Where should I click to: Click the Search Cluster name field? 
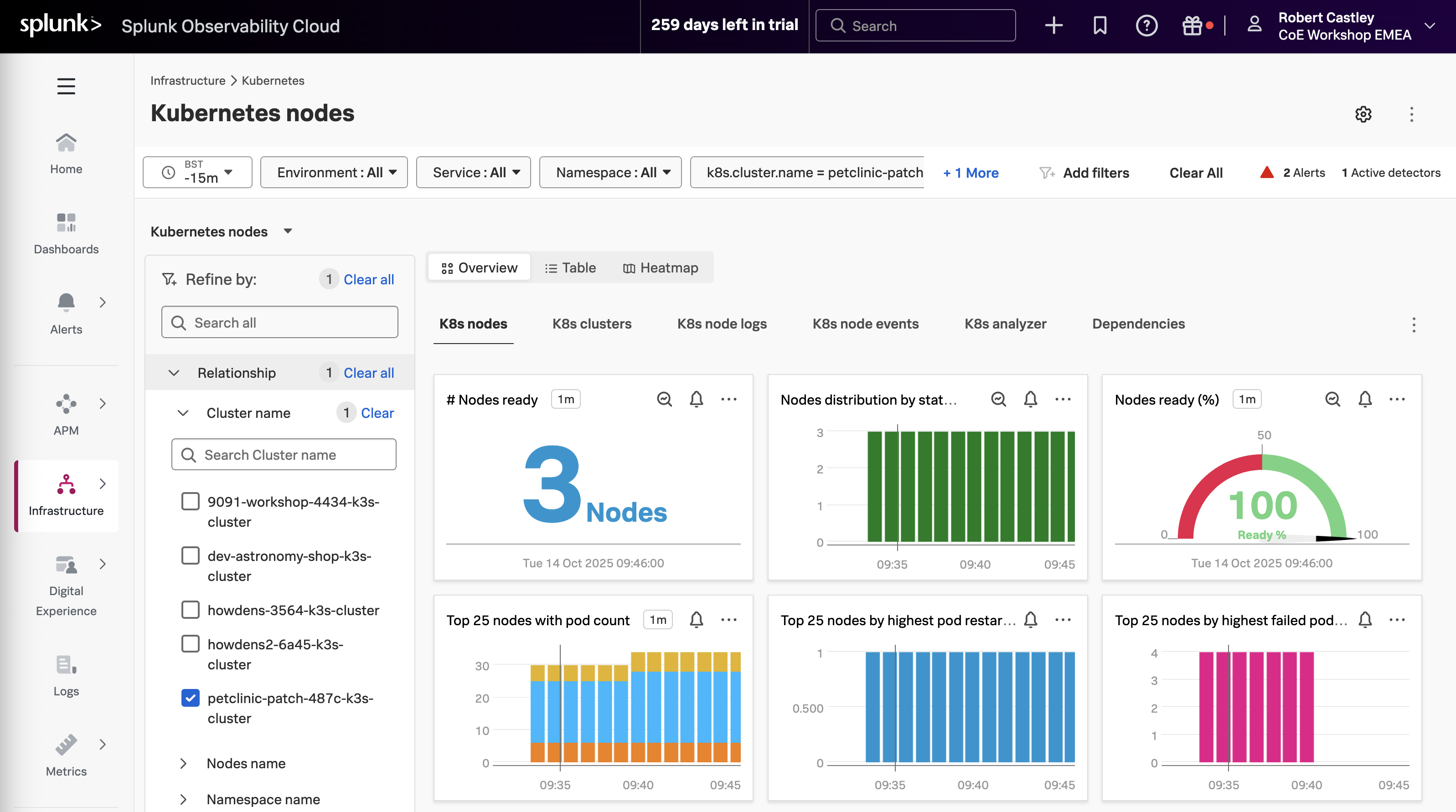[284, 455]
